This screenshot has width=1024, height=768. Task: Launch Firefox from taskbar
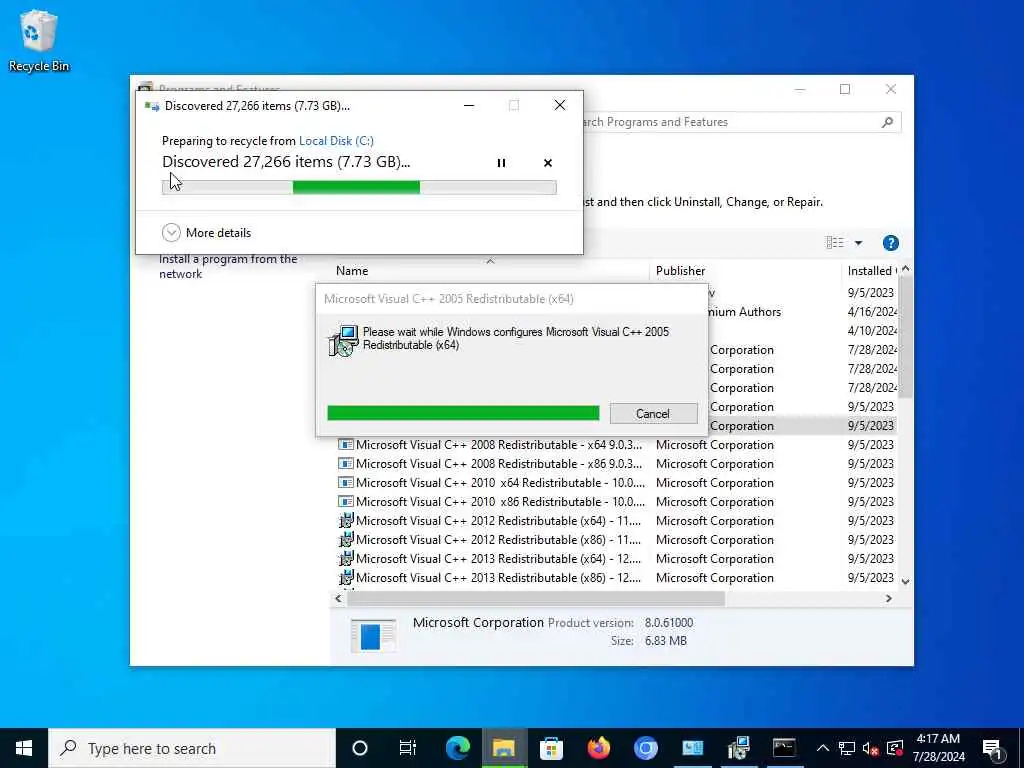pyautogui.click(x=598, y=748)
